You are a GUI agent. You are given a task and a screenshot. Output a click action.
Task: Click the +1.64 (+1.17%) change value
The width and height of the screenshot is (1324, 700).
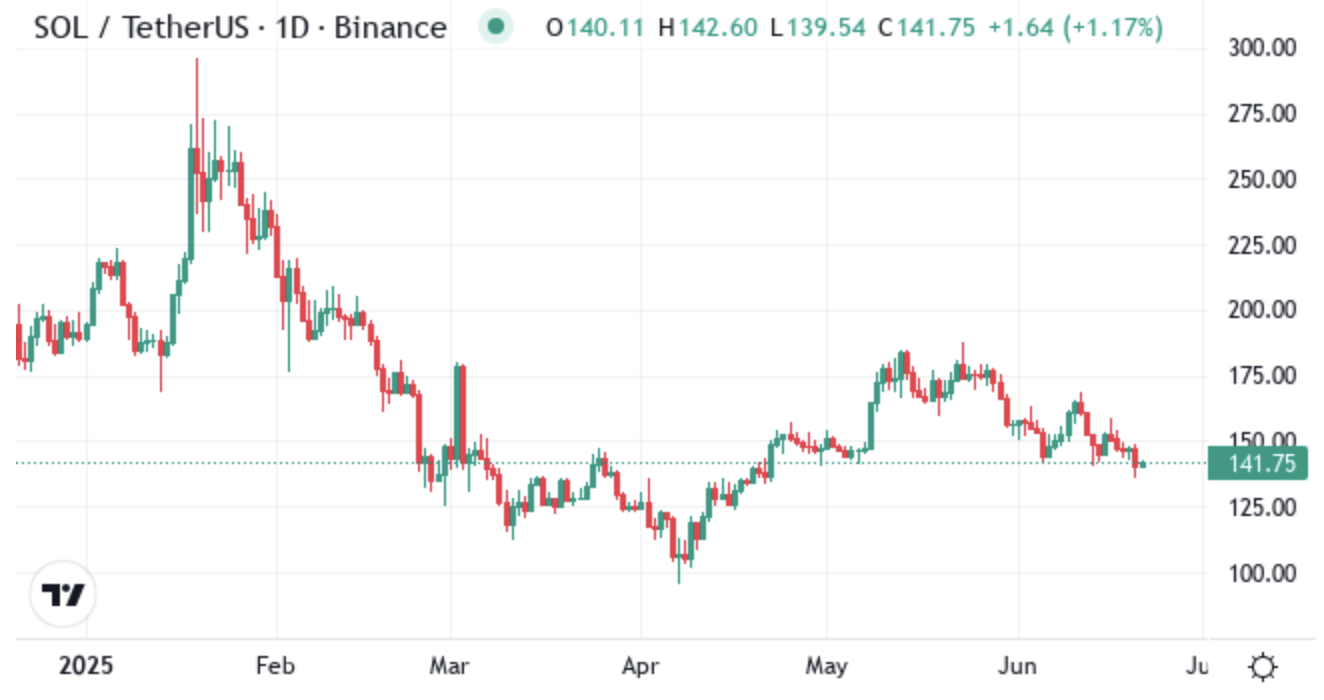pos(1075,28)
